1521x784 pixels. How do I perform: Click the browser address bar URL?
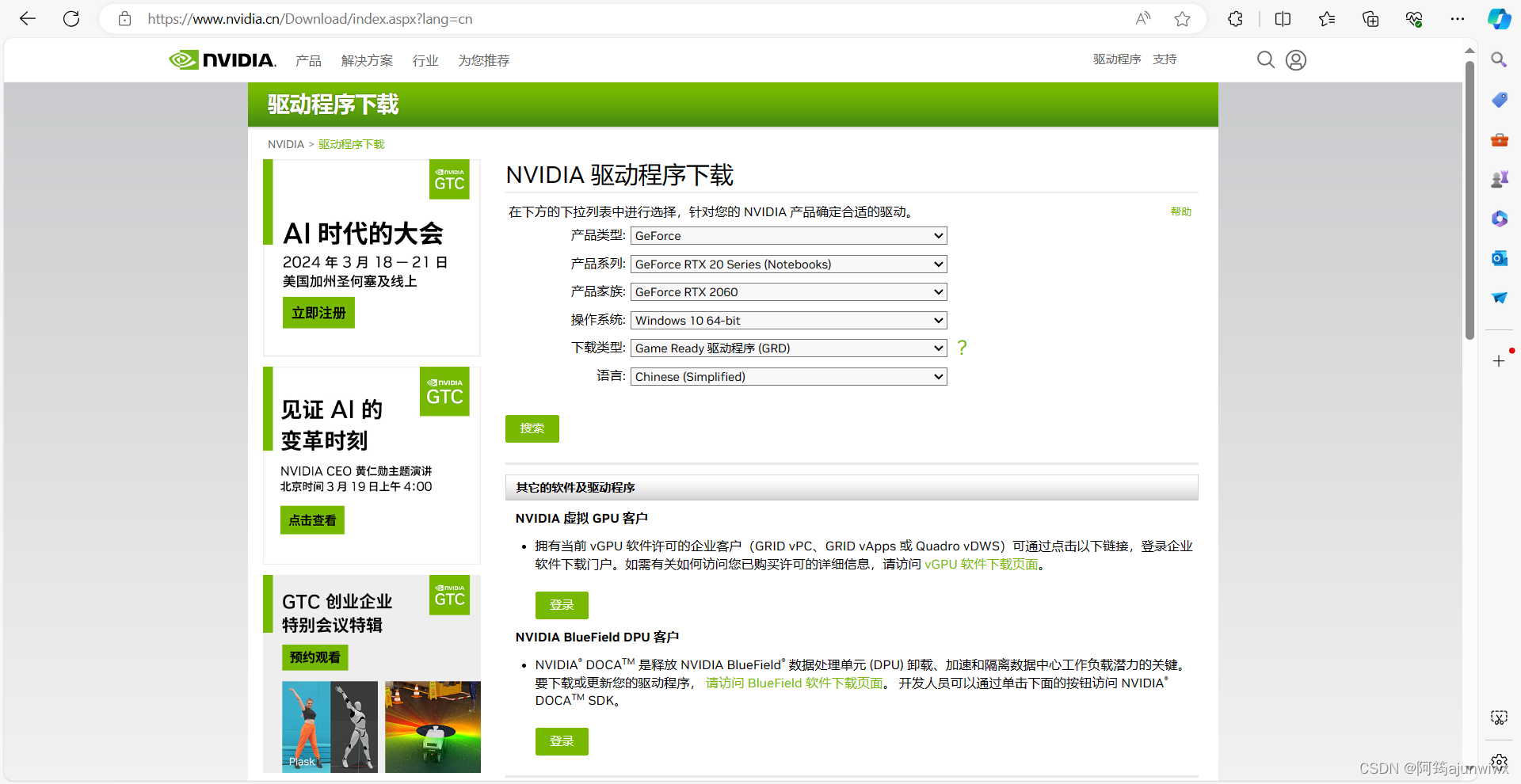tap(310, 19)
